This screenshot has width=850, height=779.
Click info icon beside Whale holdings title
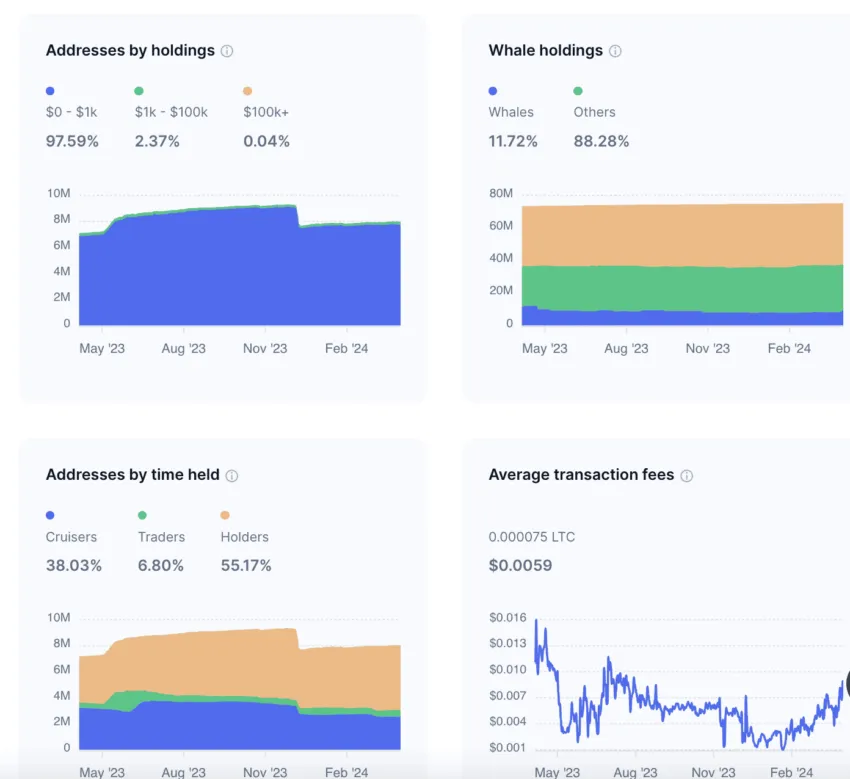[615, 51]
